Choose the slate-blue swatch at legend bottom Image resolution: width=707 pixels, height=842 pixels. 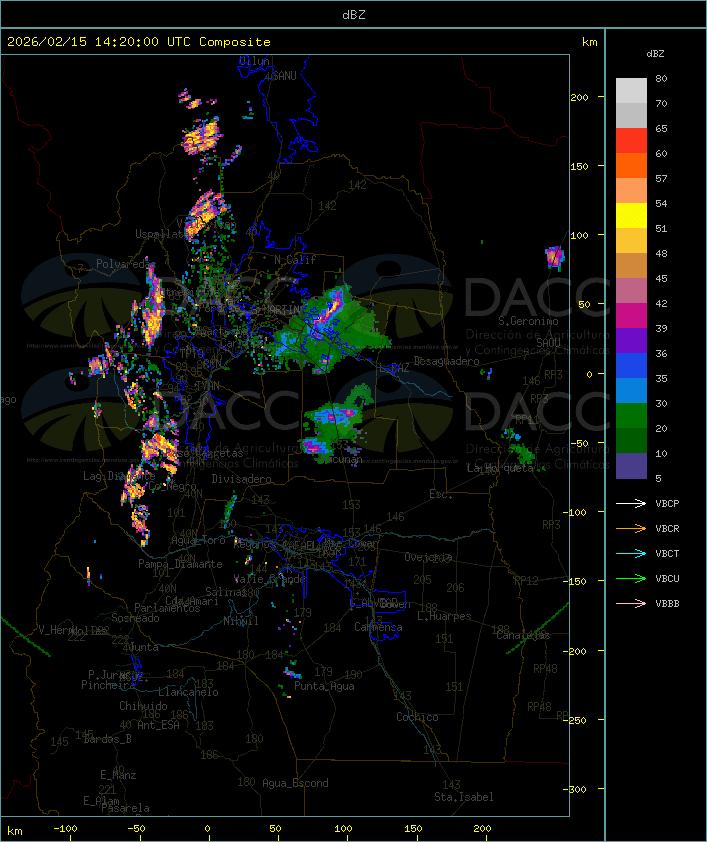631,466
